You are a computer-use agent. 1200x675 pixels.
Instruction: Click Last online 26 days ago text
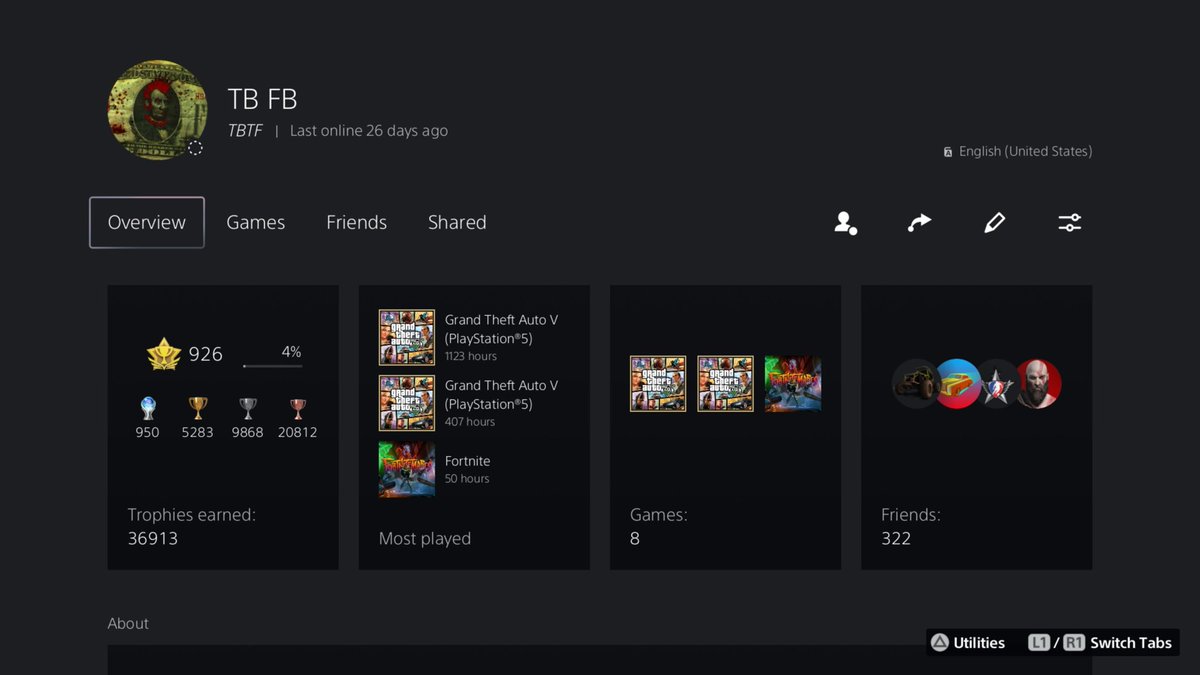pos(369,131)
